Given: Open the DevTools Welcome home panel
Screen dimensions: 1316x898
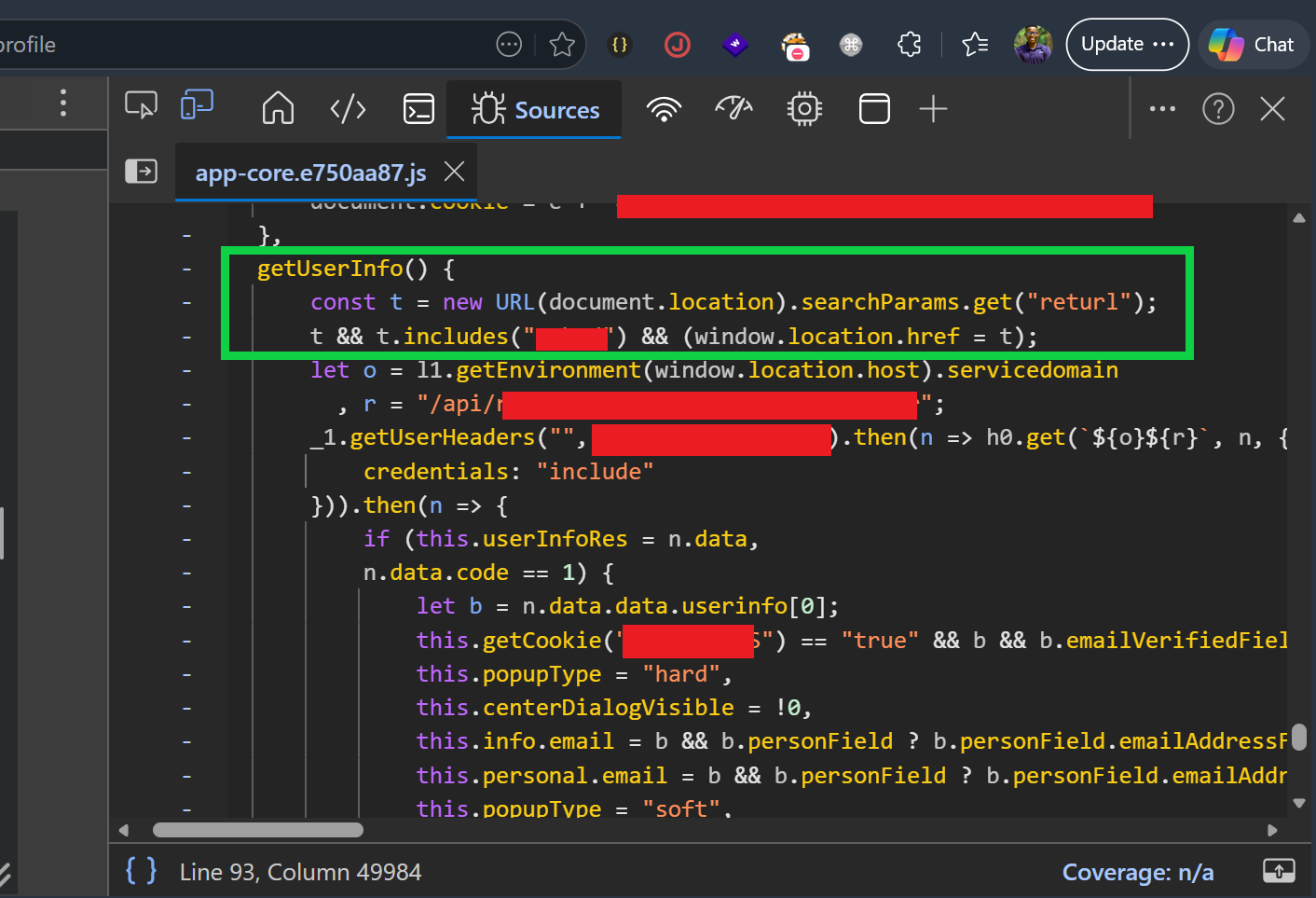Looking at the screenshot, I should pyautogui.click(x=278, y=109).
